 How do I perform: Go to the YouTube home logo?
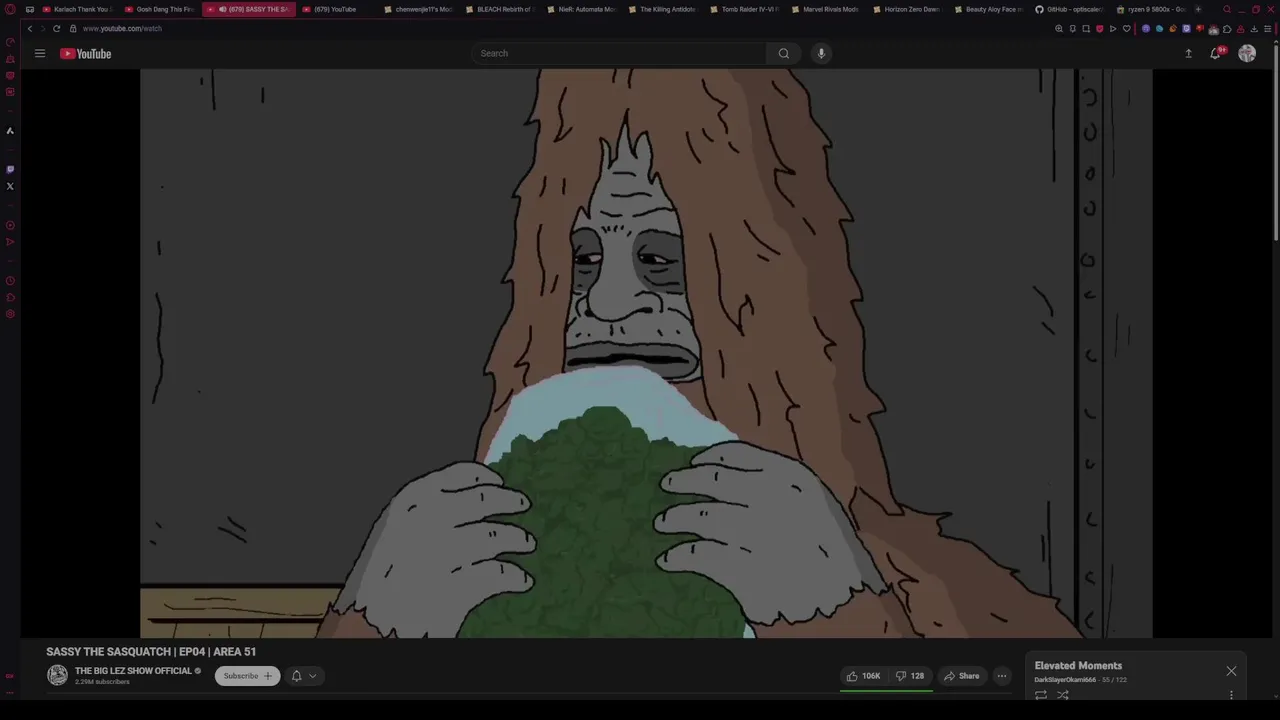coord(86,53)
